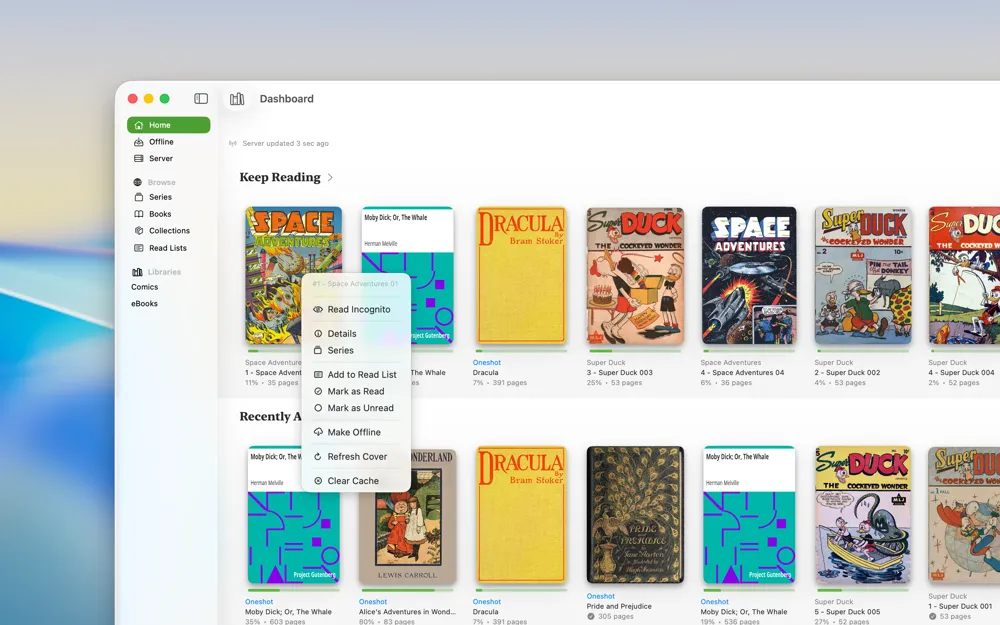Image resolution: width=1000 pixels, height=625 pixels.
Task: Click the Series icon in sidebar
Action: click(138, 197)
